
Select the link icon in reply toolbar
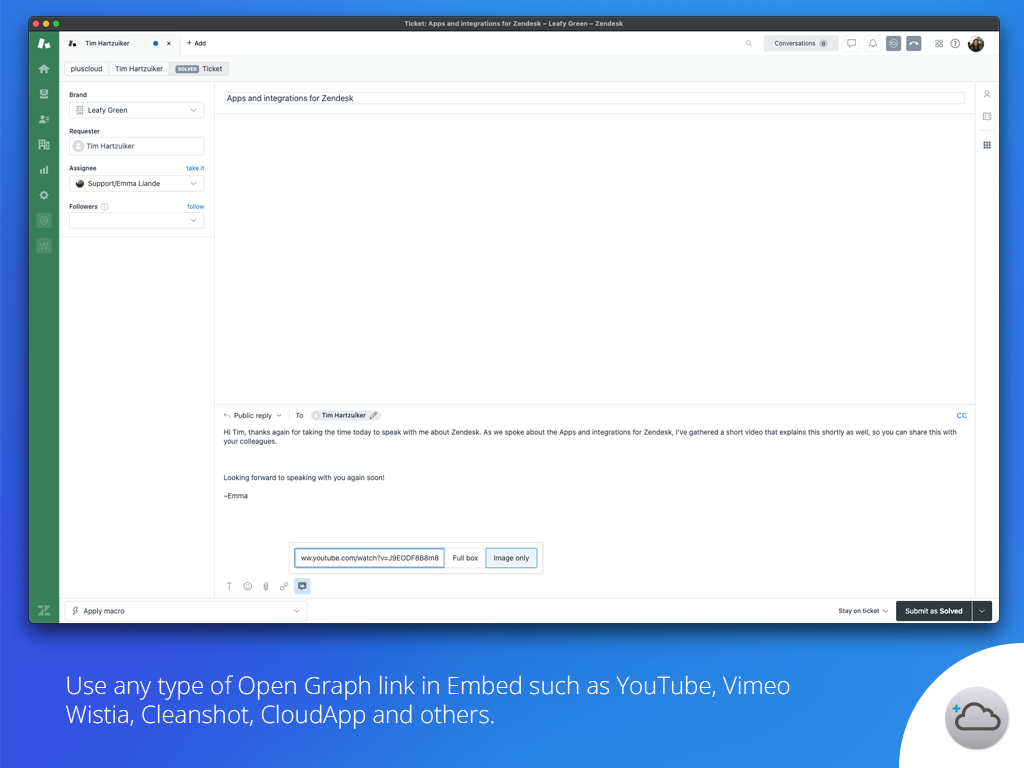pyautogui.click(x=283, y=586)
